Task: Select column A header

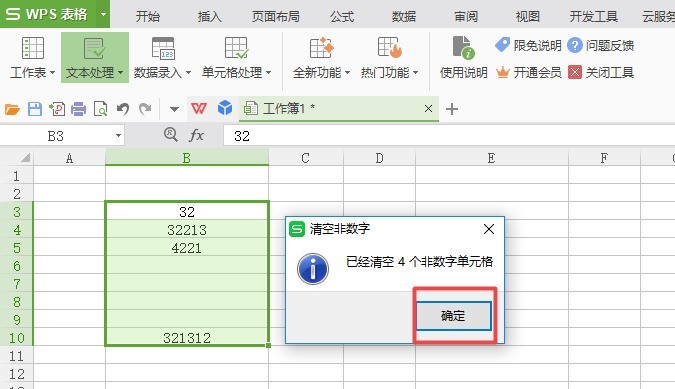Action: pyautogui.click(x=69, y=158)
